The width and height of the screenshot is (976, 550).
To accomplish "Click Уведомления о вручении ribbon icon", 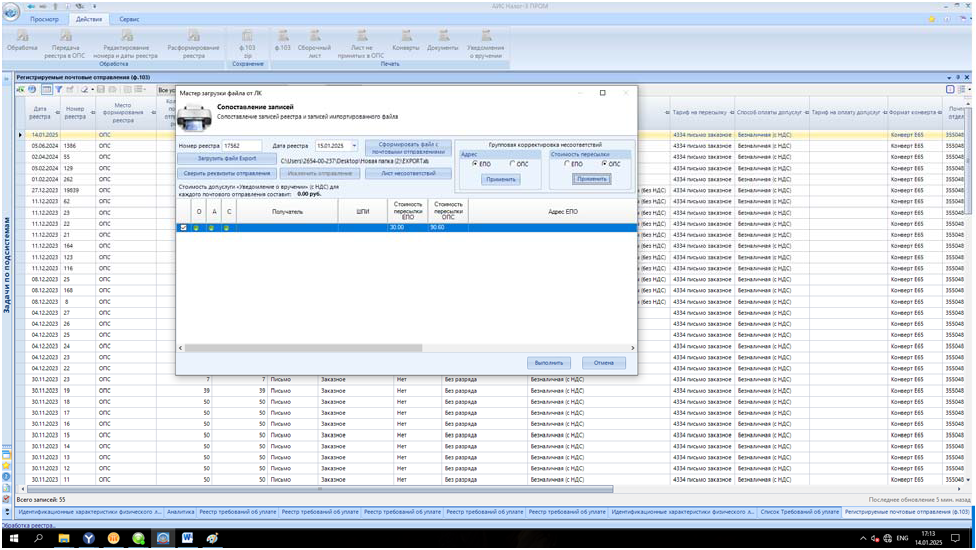I will [485, 37].
